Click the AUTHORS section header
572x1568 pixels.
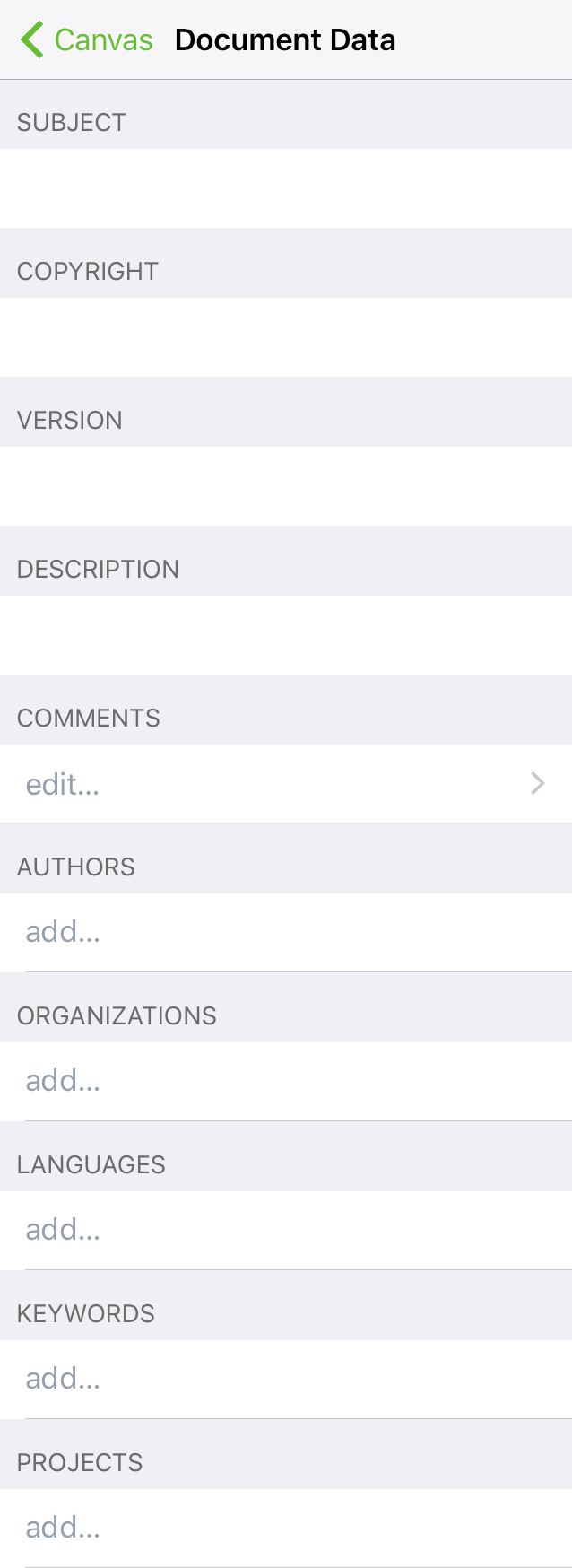(76, 867)
